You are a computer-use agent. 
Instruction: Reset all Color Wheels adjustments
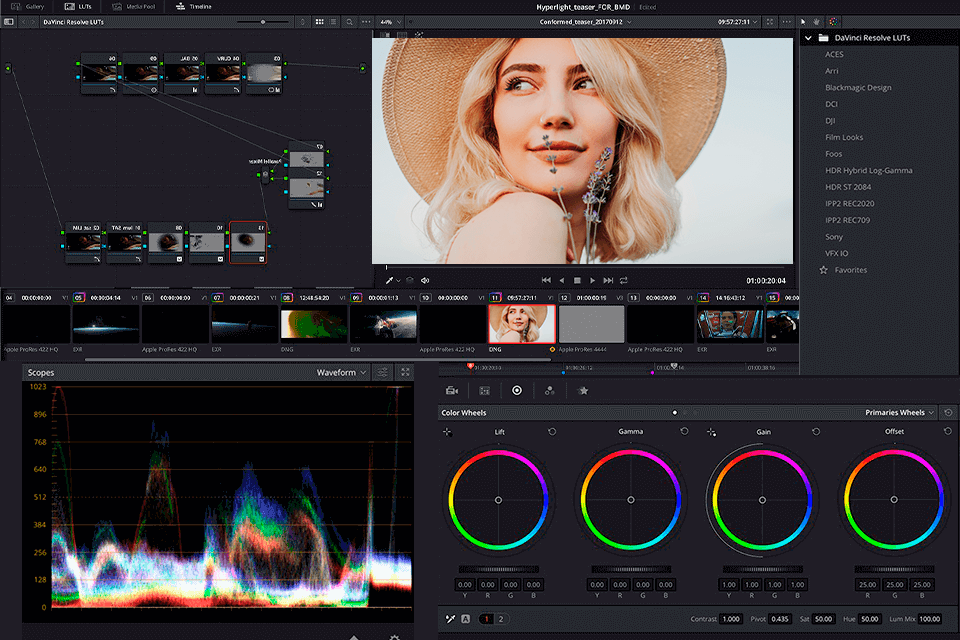click(948, 413)
